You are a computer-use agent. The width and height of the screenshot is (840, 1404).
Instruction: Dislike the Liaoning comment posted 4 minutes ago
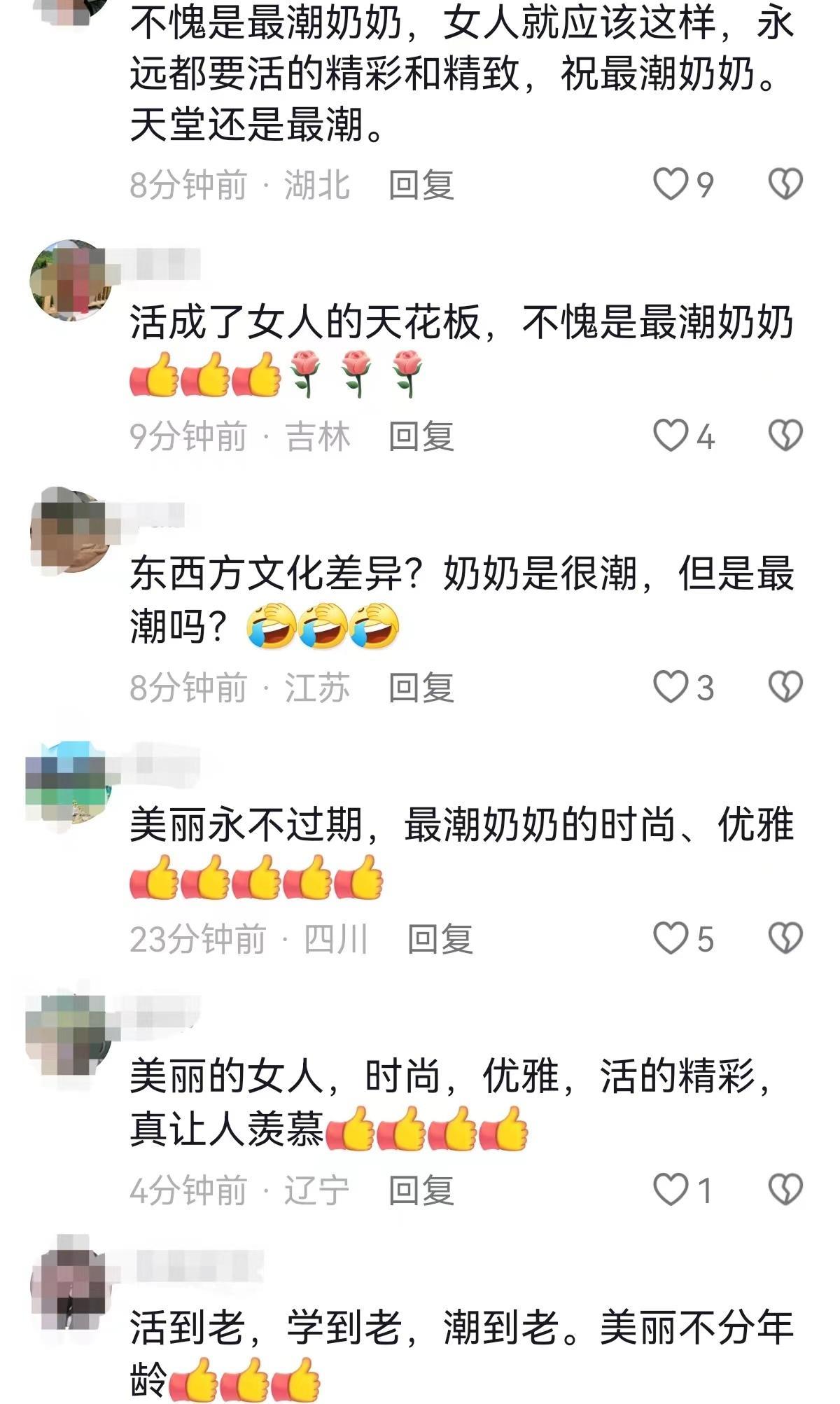pyautogui.click(x=785, y=1190)
